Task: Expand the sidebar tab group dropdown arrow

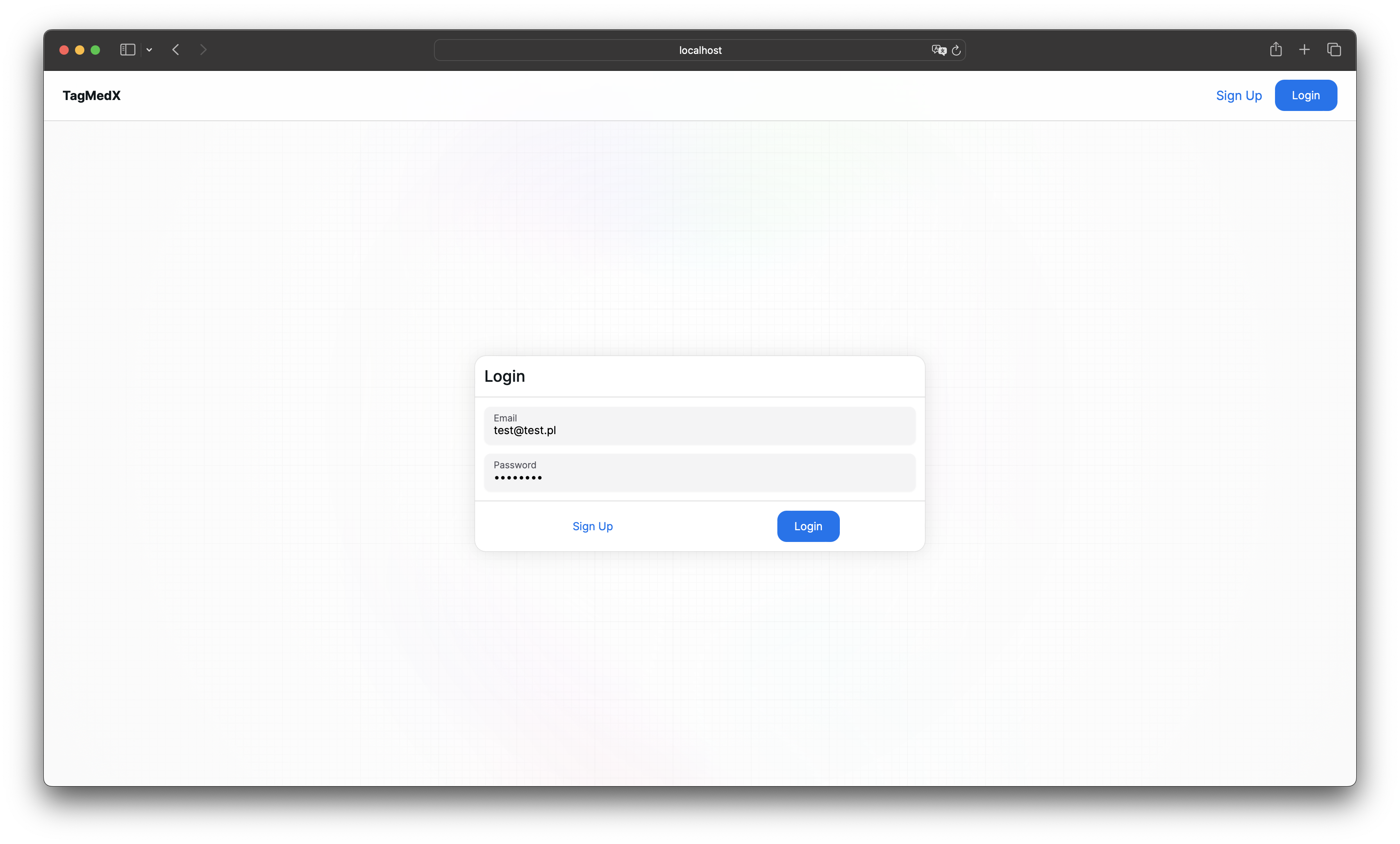Action: (x=150, y=50)
